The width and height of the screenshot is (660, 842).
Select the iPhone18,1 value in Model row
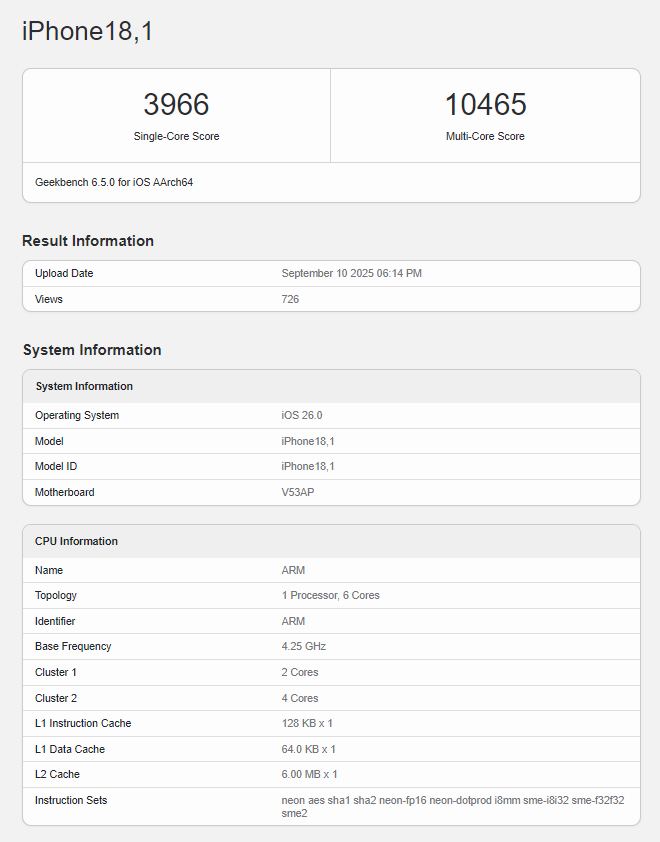coord(308,441)
